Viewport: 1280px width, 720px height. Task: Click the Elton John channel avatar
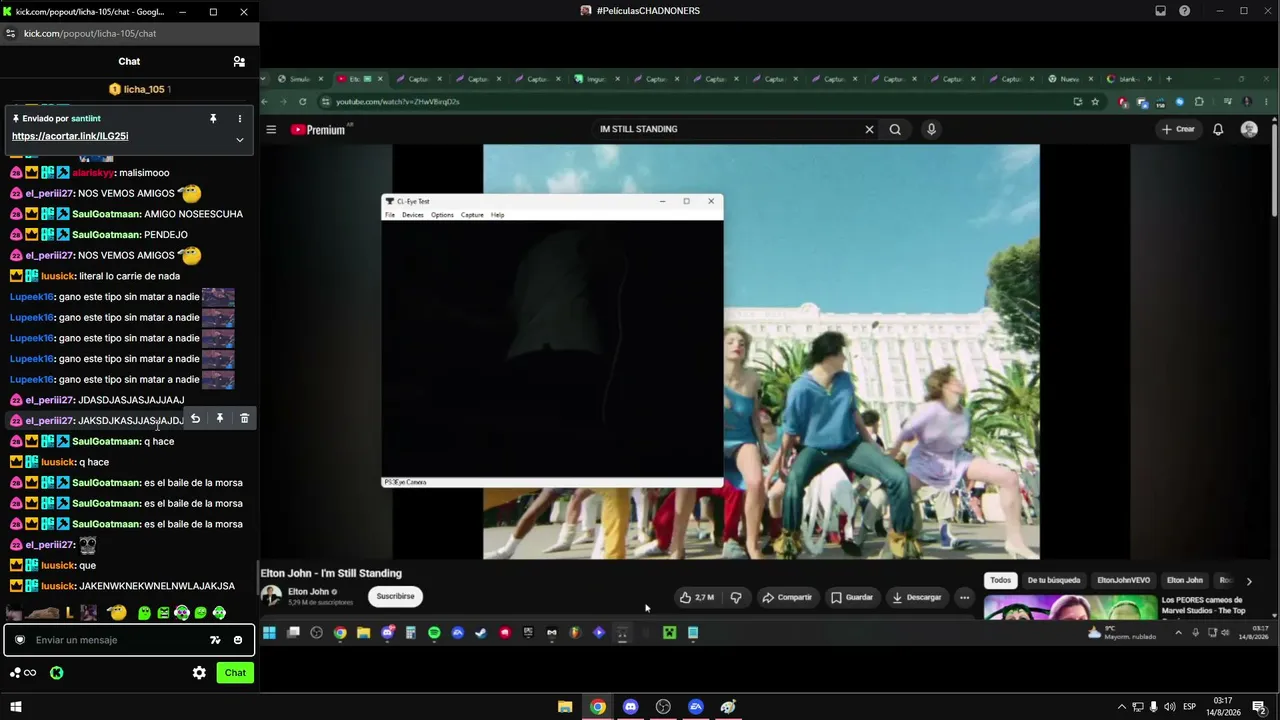pos(271,596)
